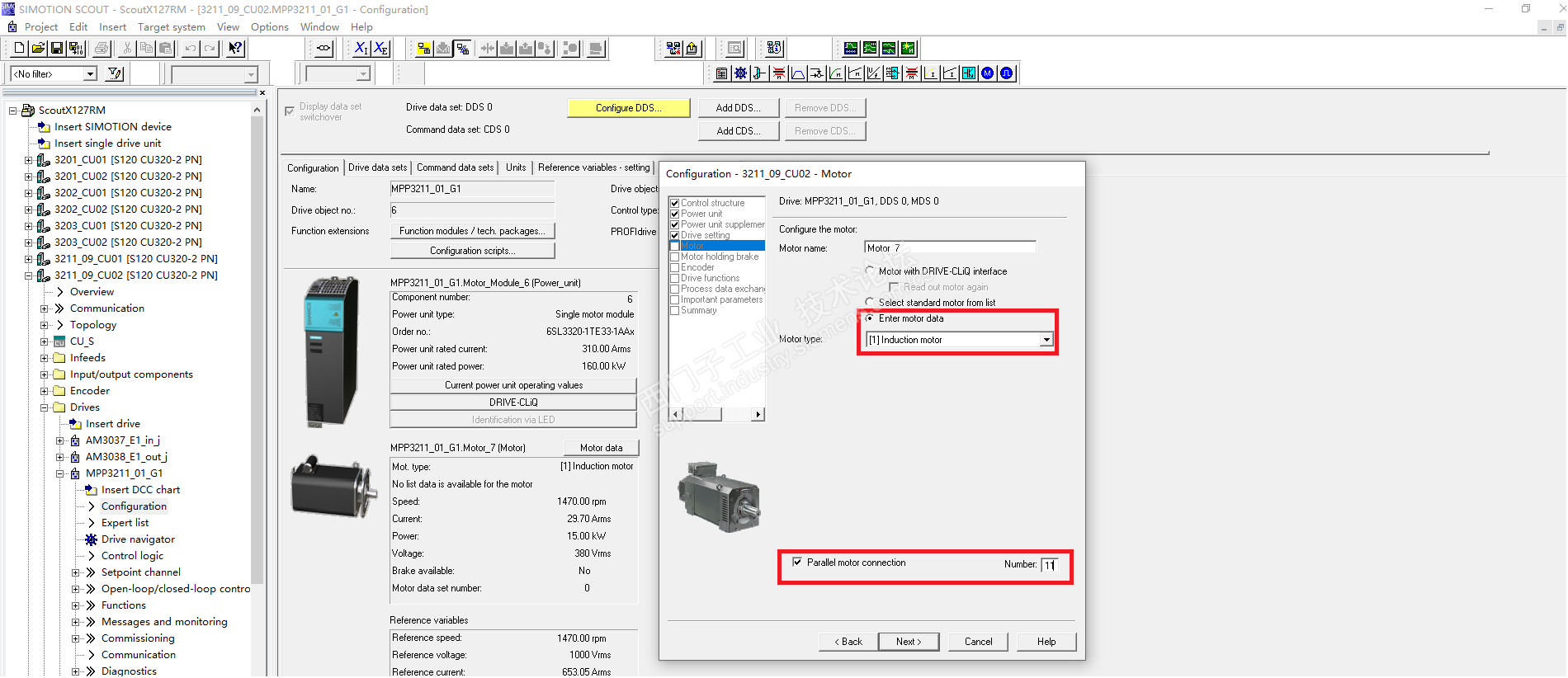Select the Enter motor data radio button

(x=870, y=318)
